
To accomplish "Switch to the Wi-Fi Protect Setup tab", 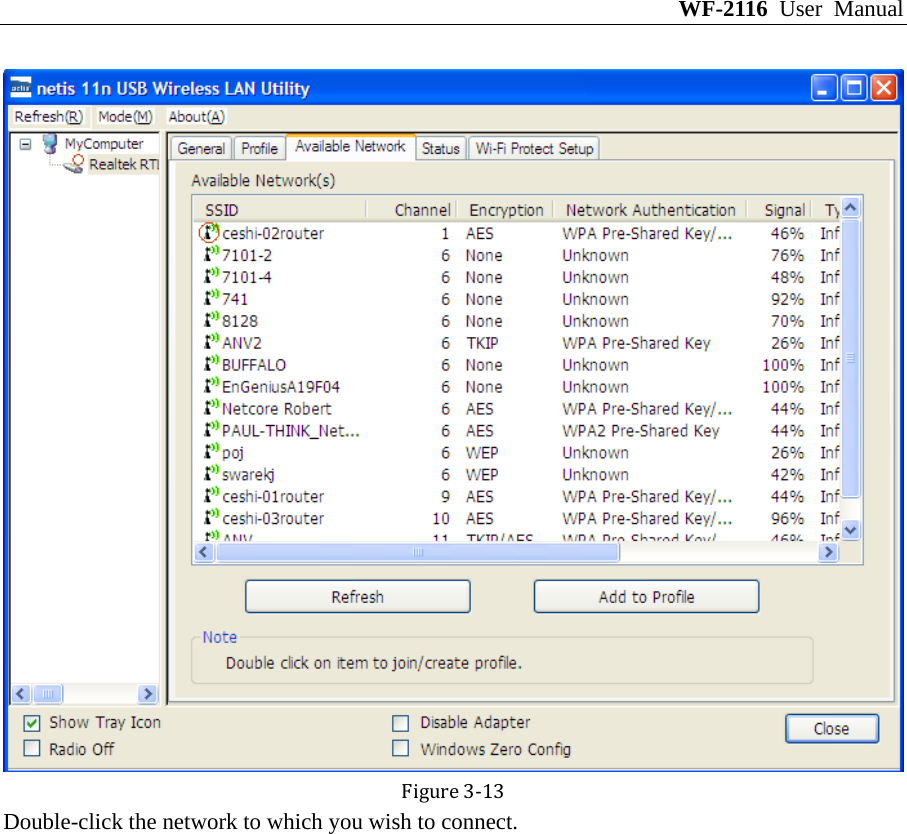I will [x=533, y=148].
